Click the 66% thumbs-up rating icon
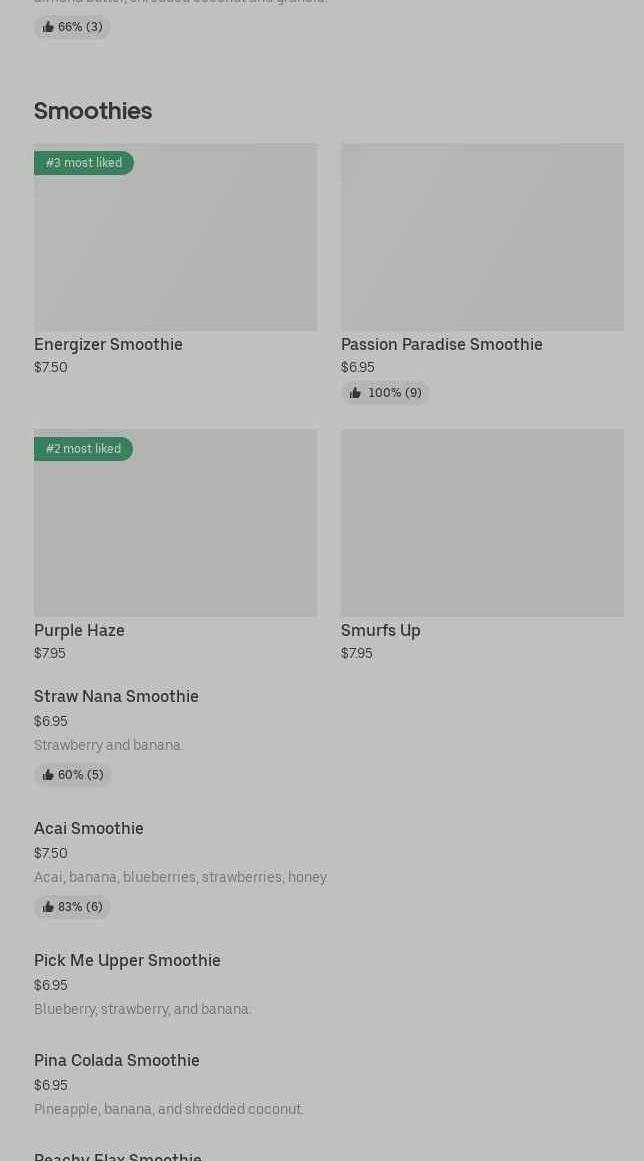Viewport: 644px width, 1161px height. coord(48,27)
